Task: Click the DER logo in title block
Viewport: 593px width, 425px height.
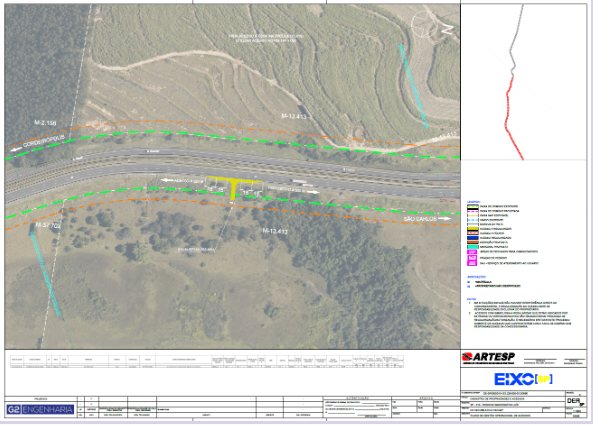Action: pos(575,402)
